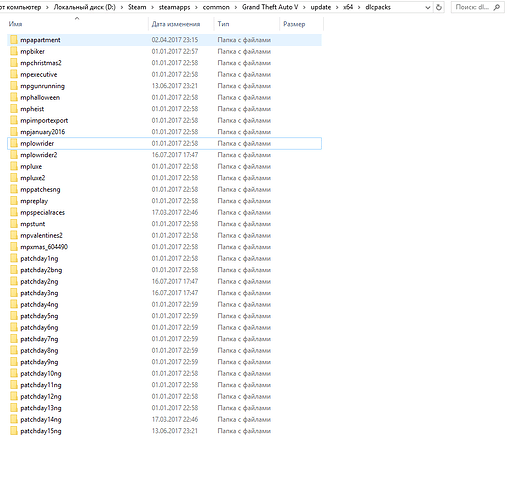The width and height of the screenshot is (509, 500).
Task: Click the mpheist folder icon
Action: click(14, 109)
